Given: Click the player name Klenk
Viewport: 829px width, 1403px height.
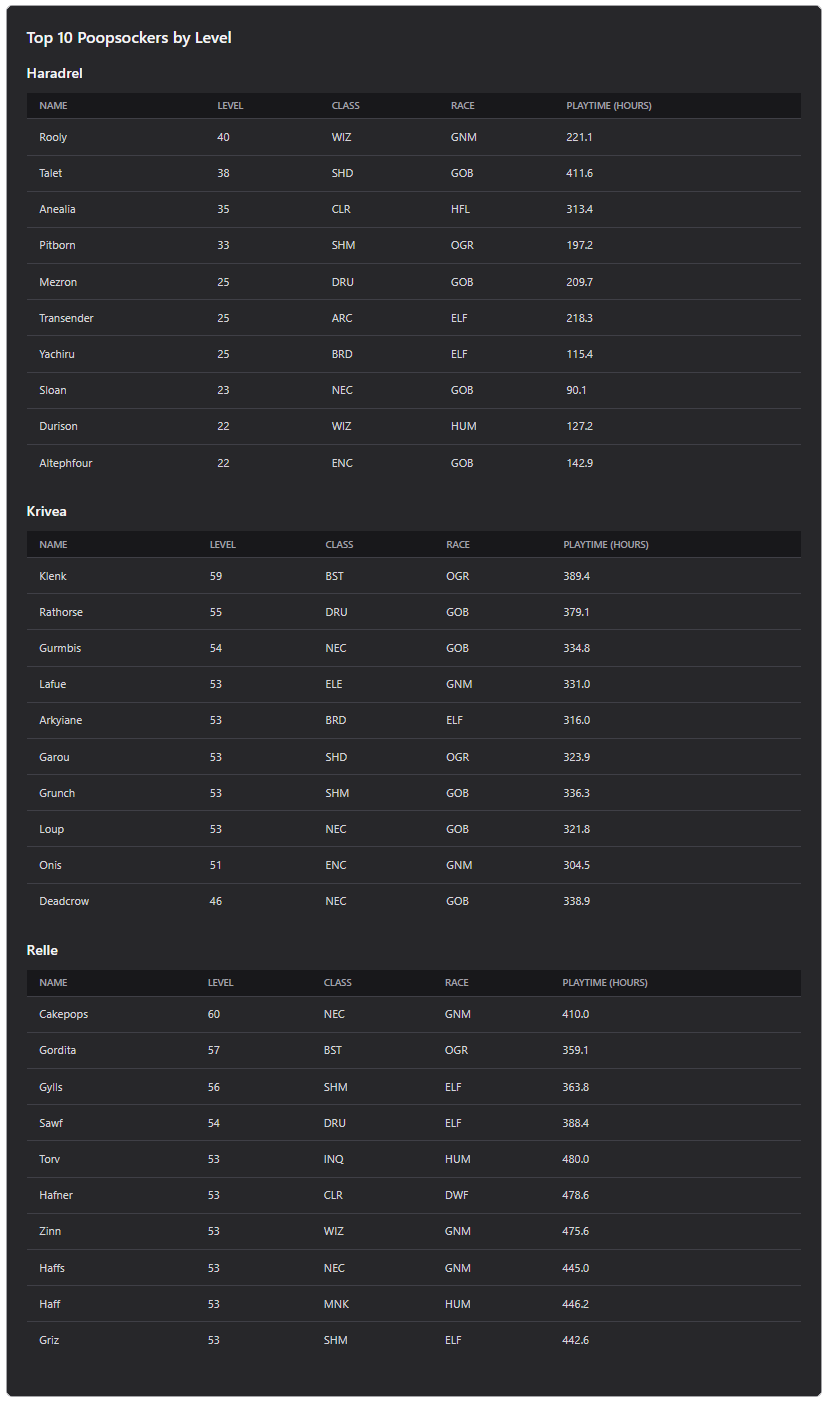Looking at the screenshot, I should pos(53,576).
